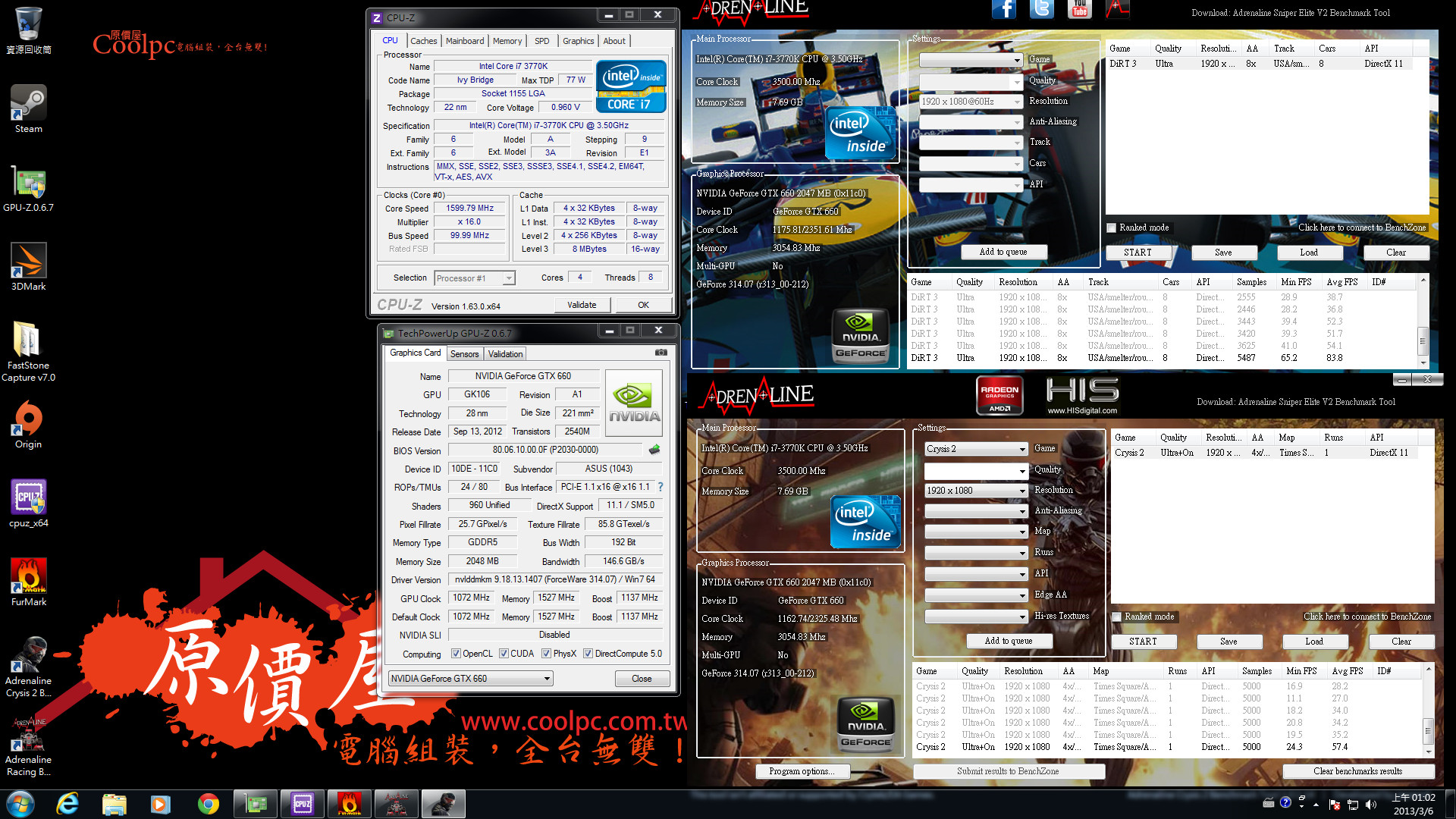Open the cpuz_x64 desktop icon
Image resolution: width=1456 pixels, height=819 pixels.
[28, 504]
